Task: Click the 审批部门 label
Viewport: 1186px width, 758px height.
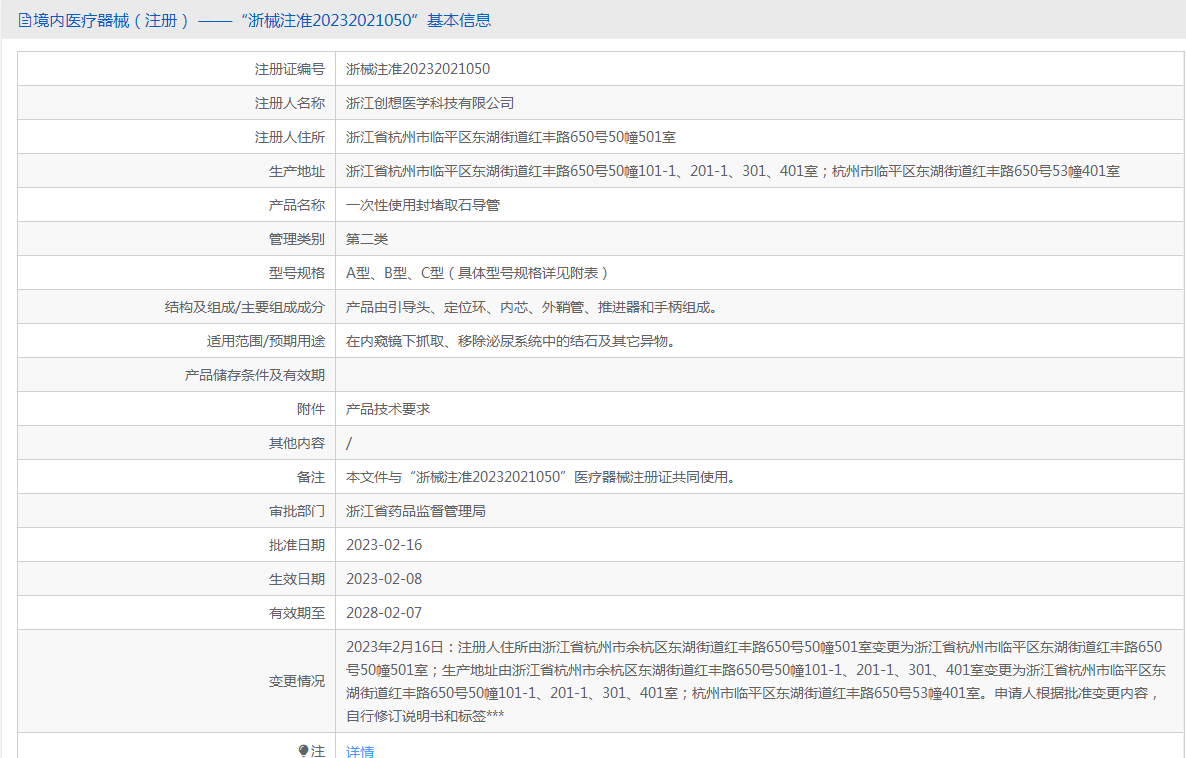Action: click(x=296, y=511)
